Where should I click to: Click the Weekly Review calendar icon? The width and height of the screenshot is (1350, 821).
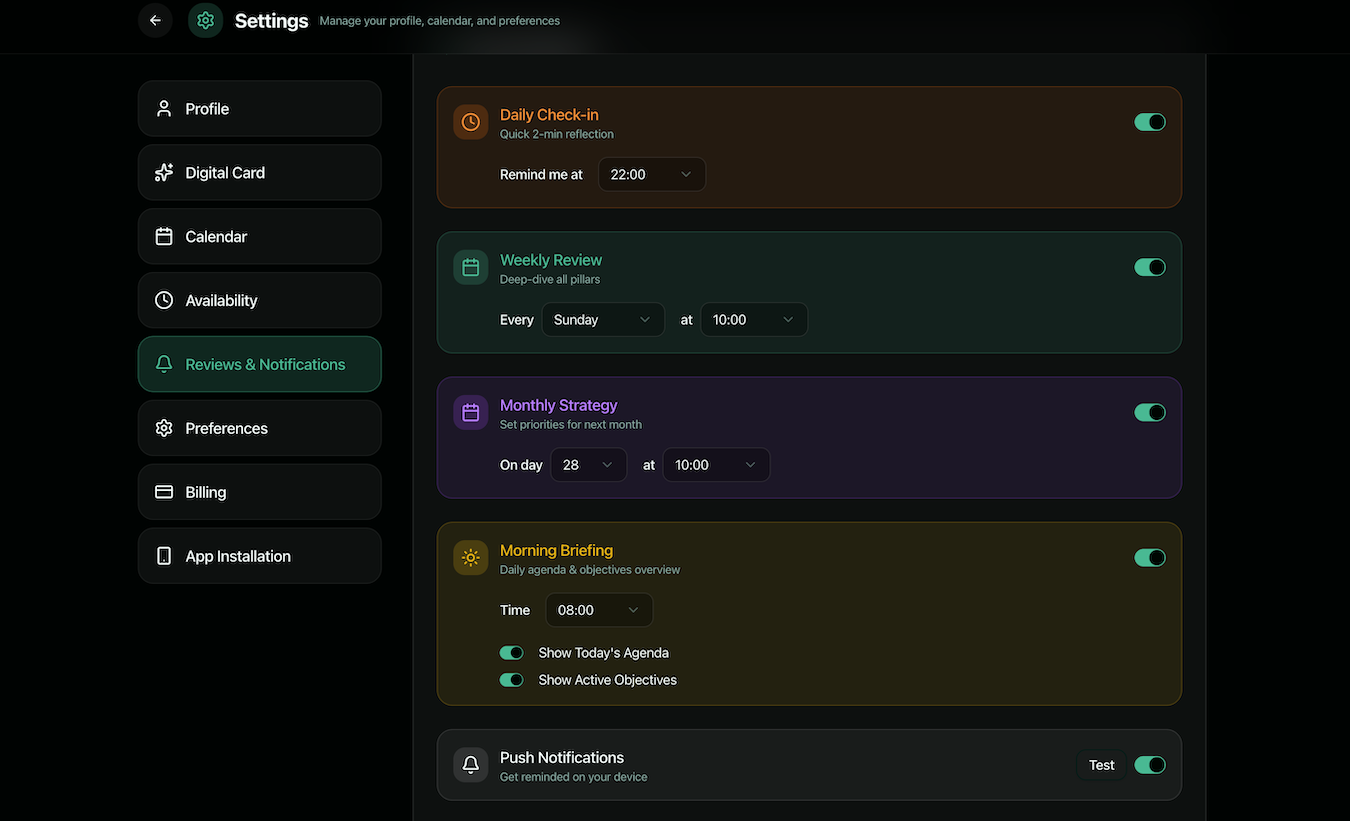click(x=470, y=267)
